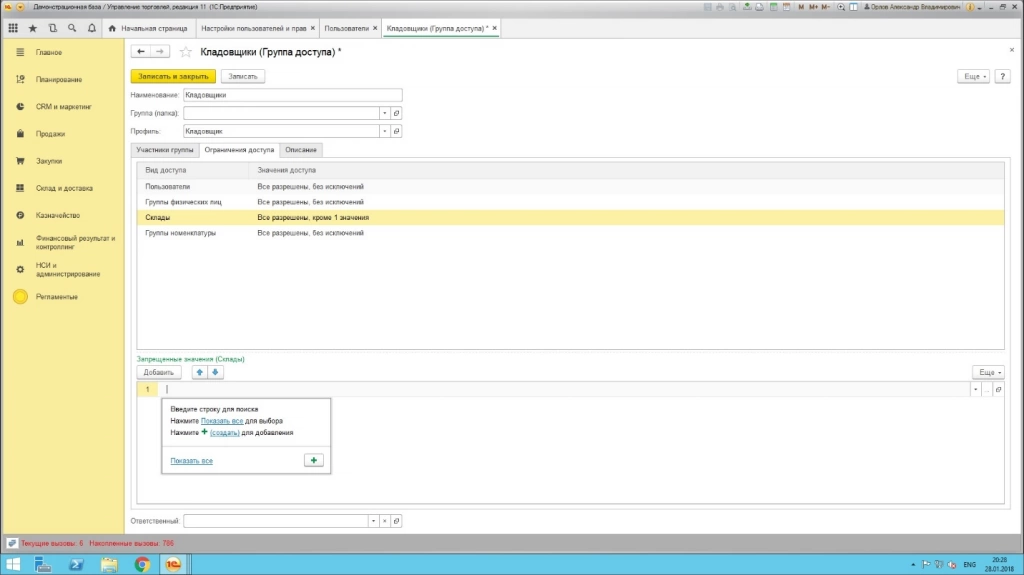Open the CRM и маркетинг section
The height and width of the screenshot is (575, 1024).
(x=63, y=107)
